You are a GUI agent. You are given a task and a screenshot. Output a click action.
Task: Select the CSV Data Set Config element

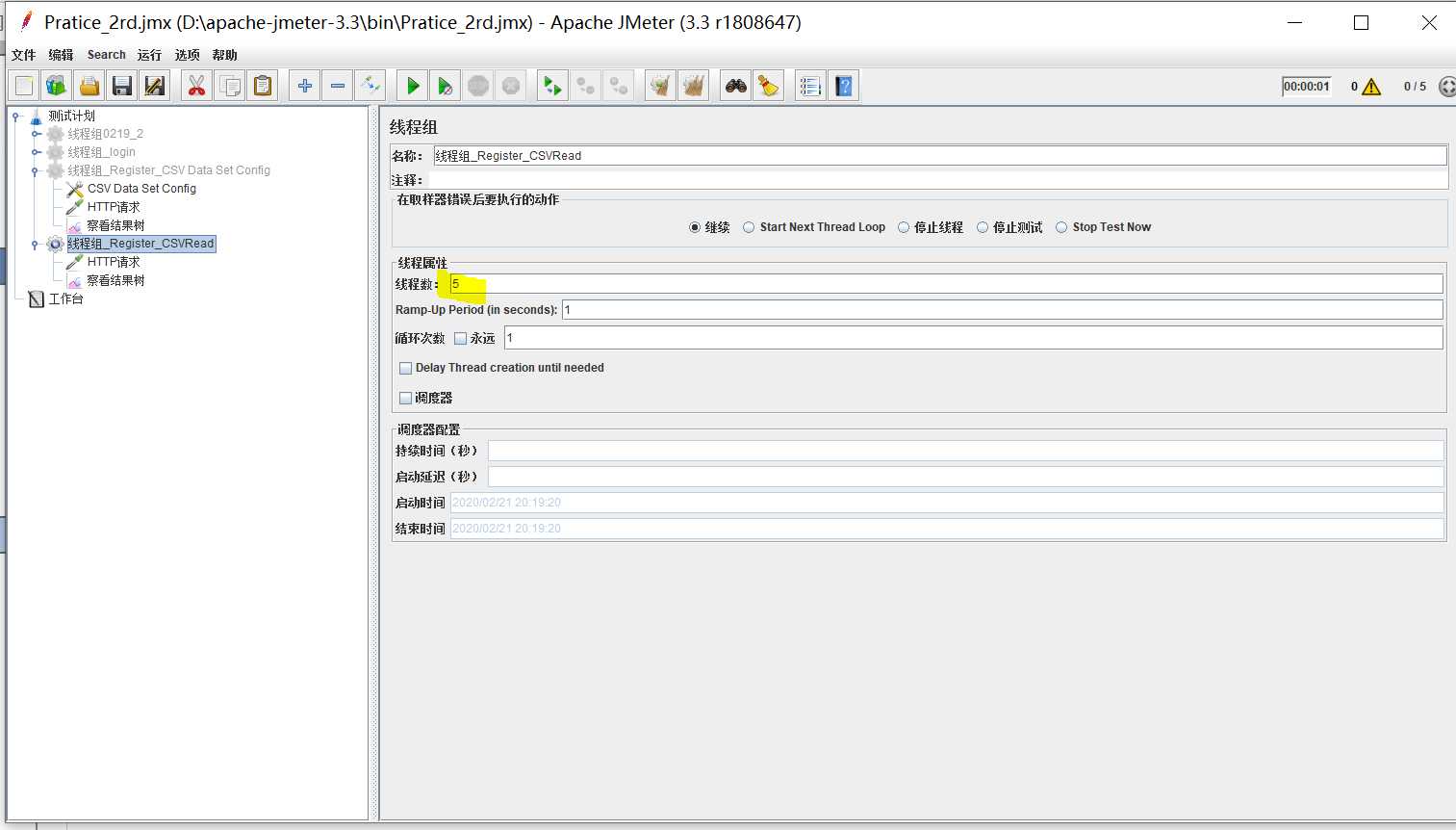click(141, 189)
